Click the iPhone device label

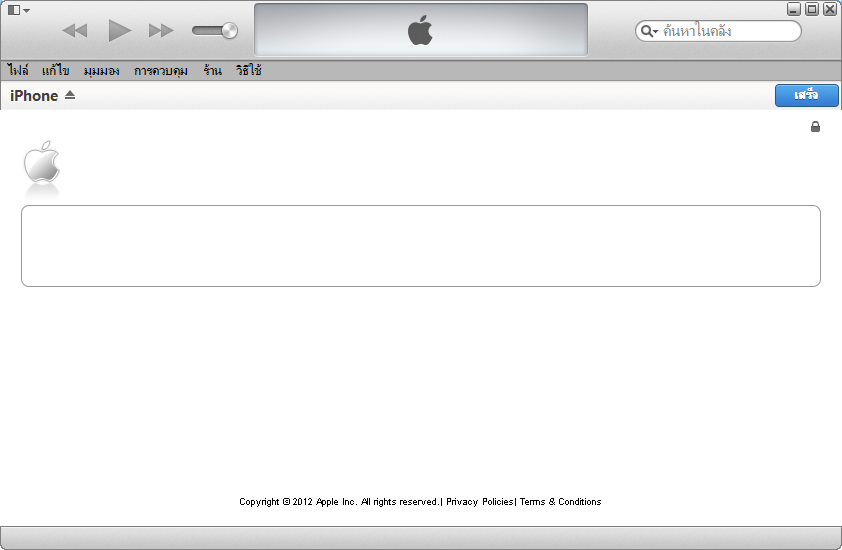34,96
